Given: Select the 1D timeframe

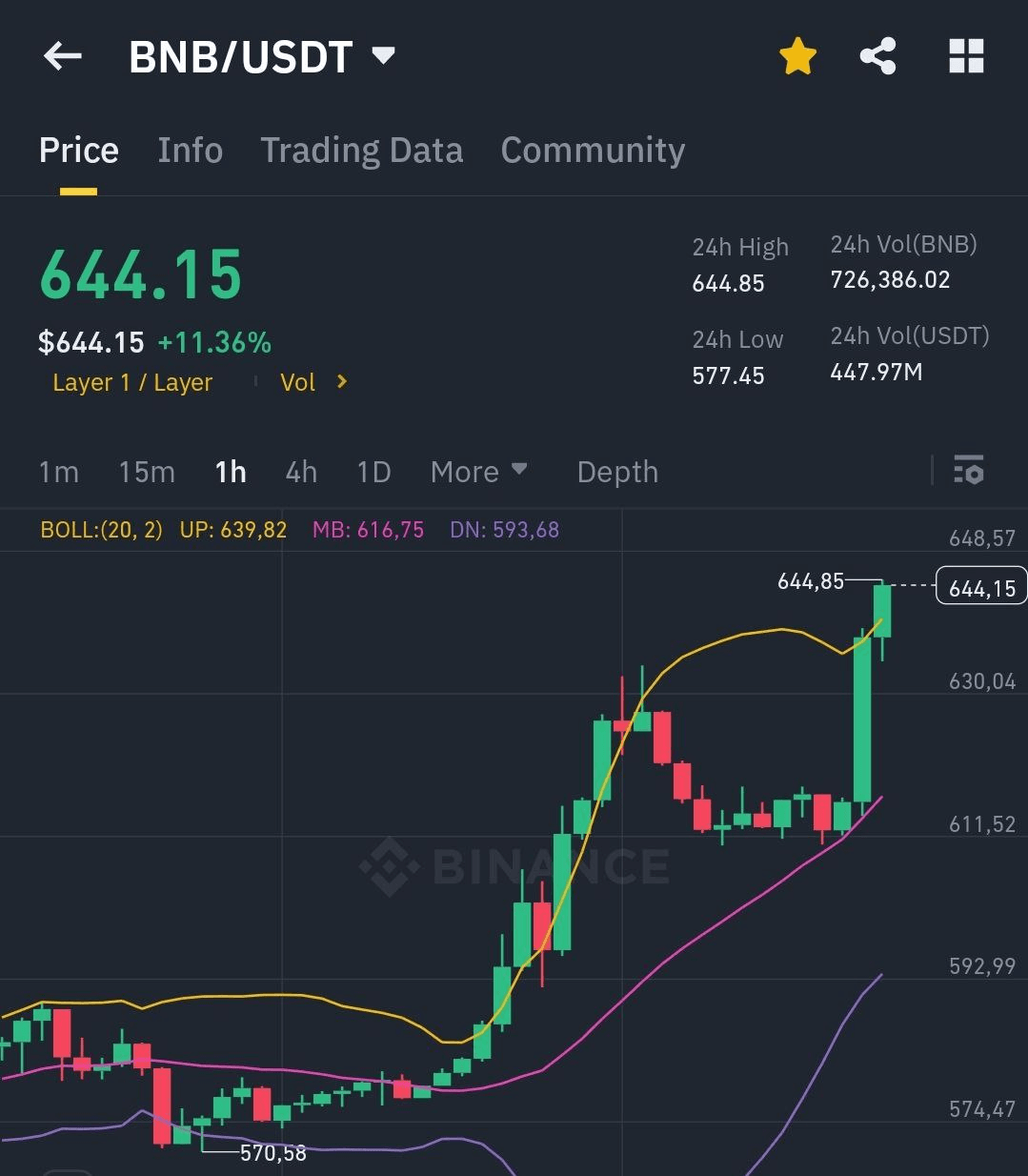Looking at the screenshot, I should click(373, 472).
